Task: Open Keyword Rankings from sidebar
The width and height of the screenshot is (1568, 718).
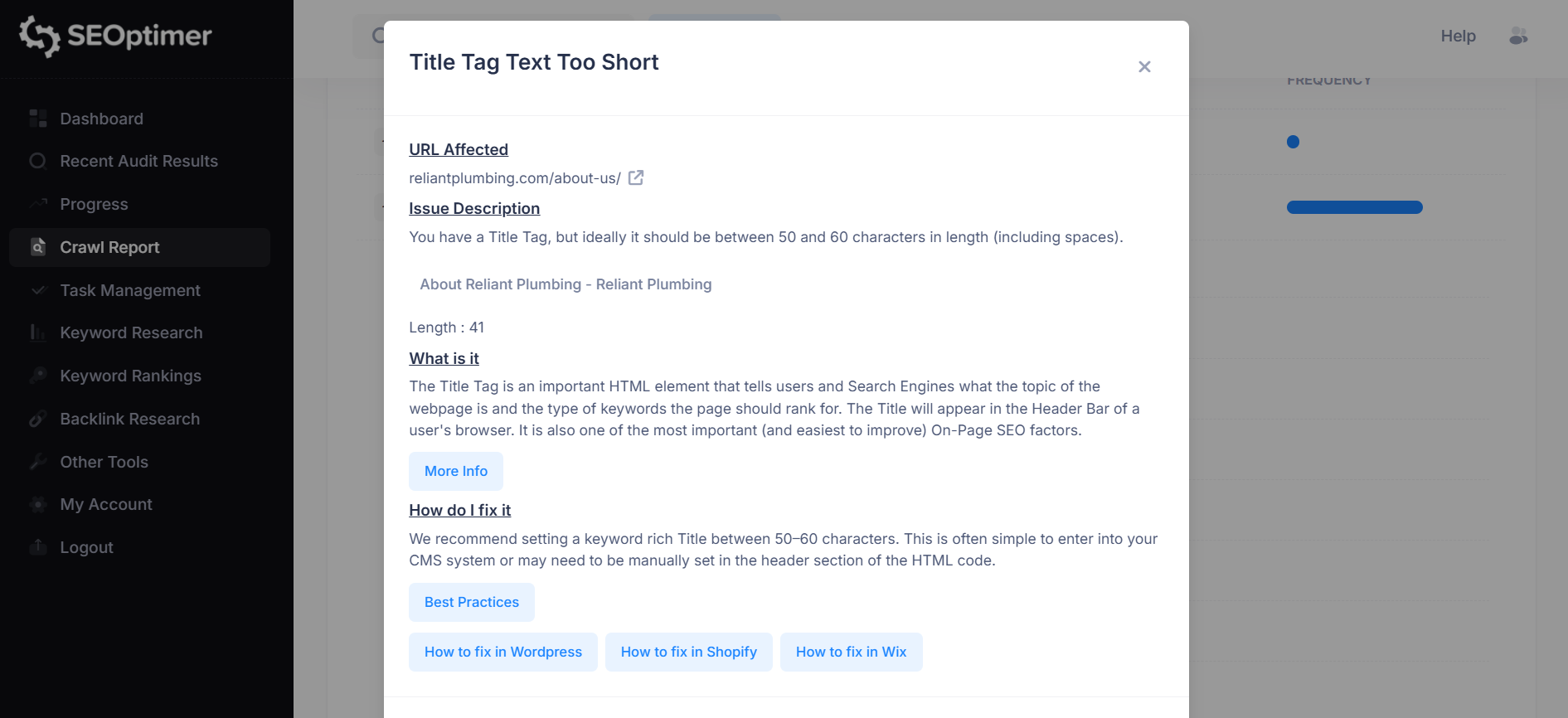Action: pyautogui.click(x=130, y=376)
